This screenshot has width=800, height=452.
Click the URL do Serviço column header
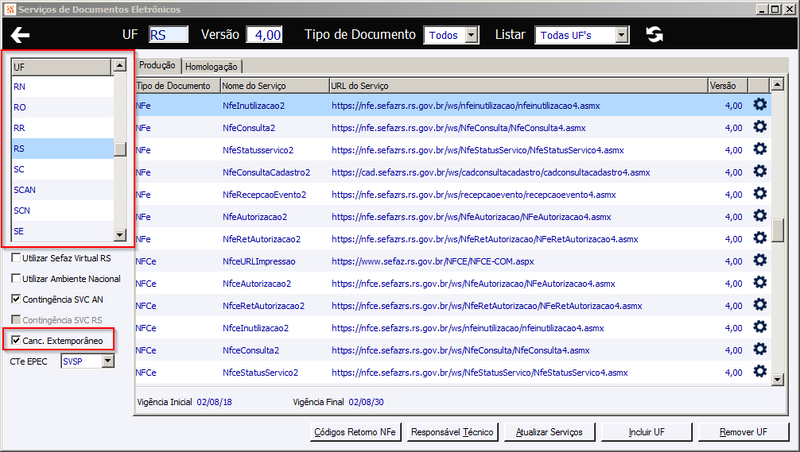coord(519,86)
